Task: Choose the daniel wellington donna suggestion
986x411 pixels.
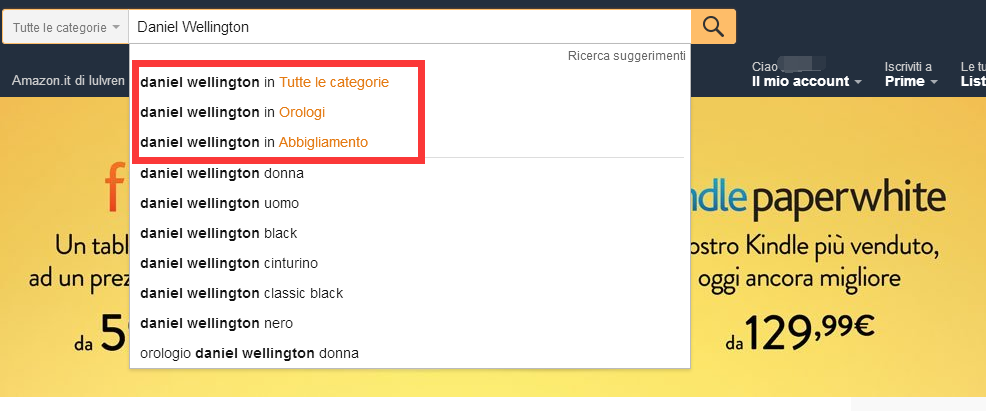Action: [409, 173]
